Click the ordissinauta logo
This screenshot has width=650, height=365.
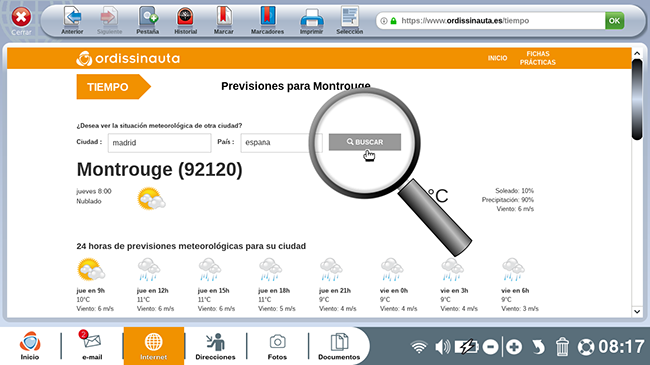128,58
